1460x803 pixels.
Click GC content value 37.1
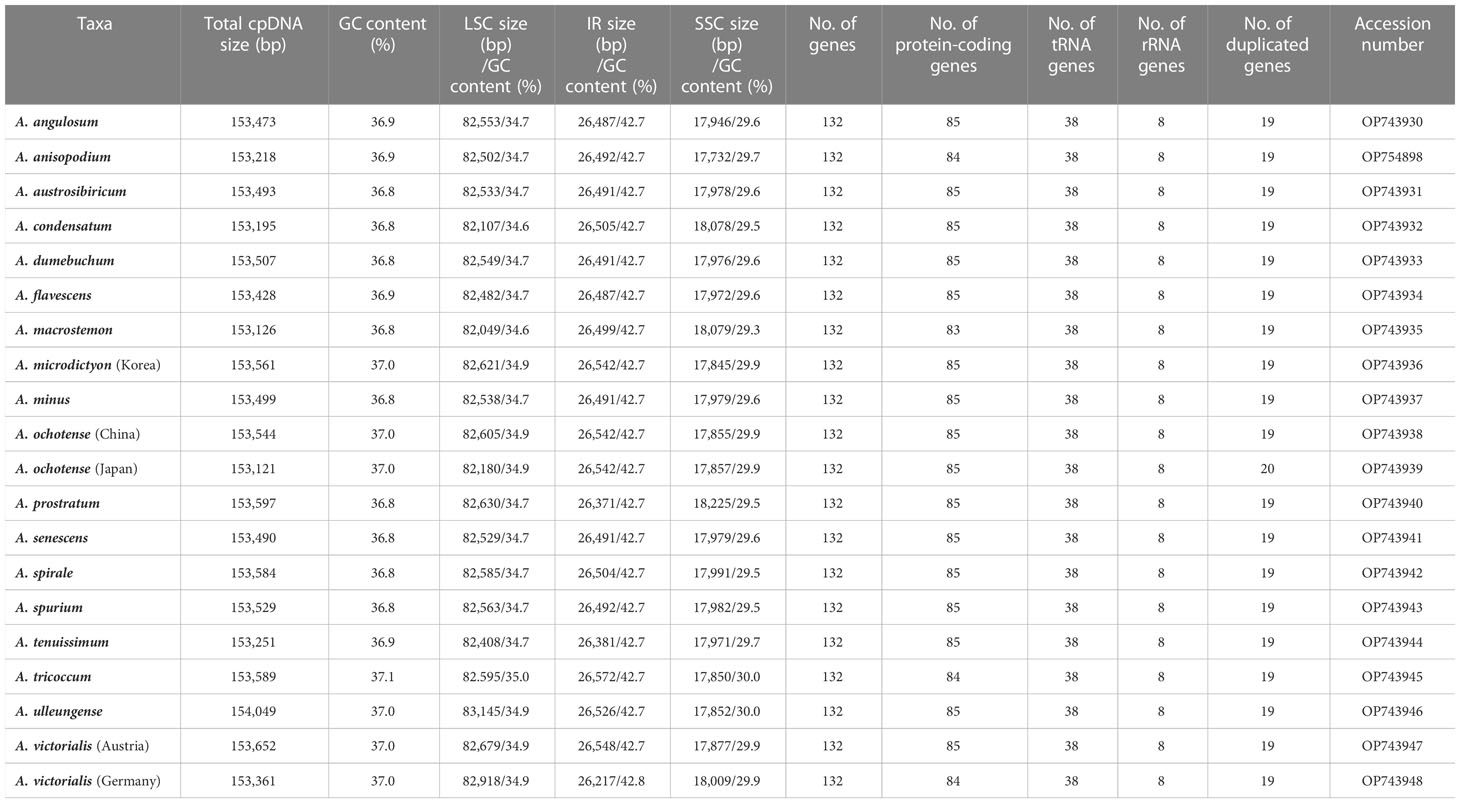click(386, 676)
